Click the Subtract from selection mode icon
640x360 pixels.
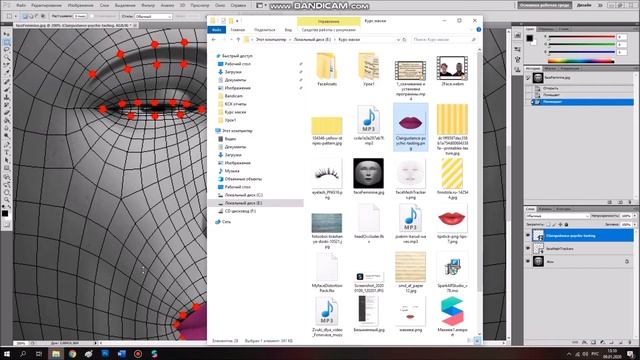pos(37,16)
